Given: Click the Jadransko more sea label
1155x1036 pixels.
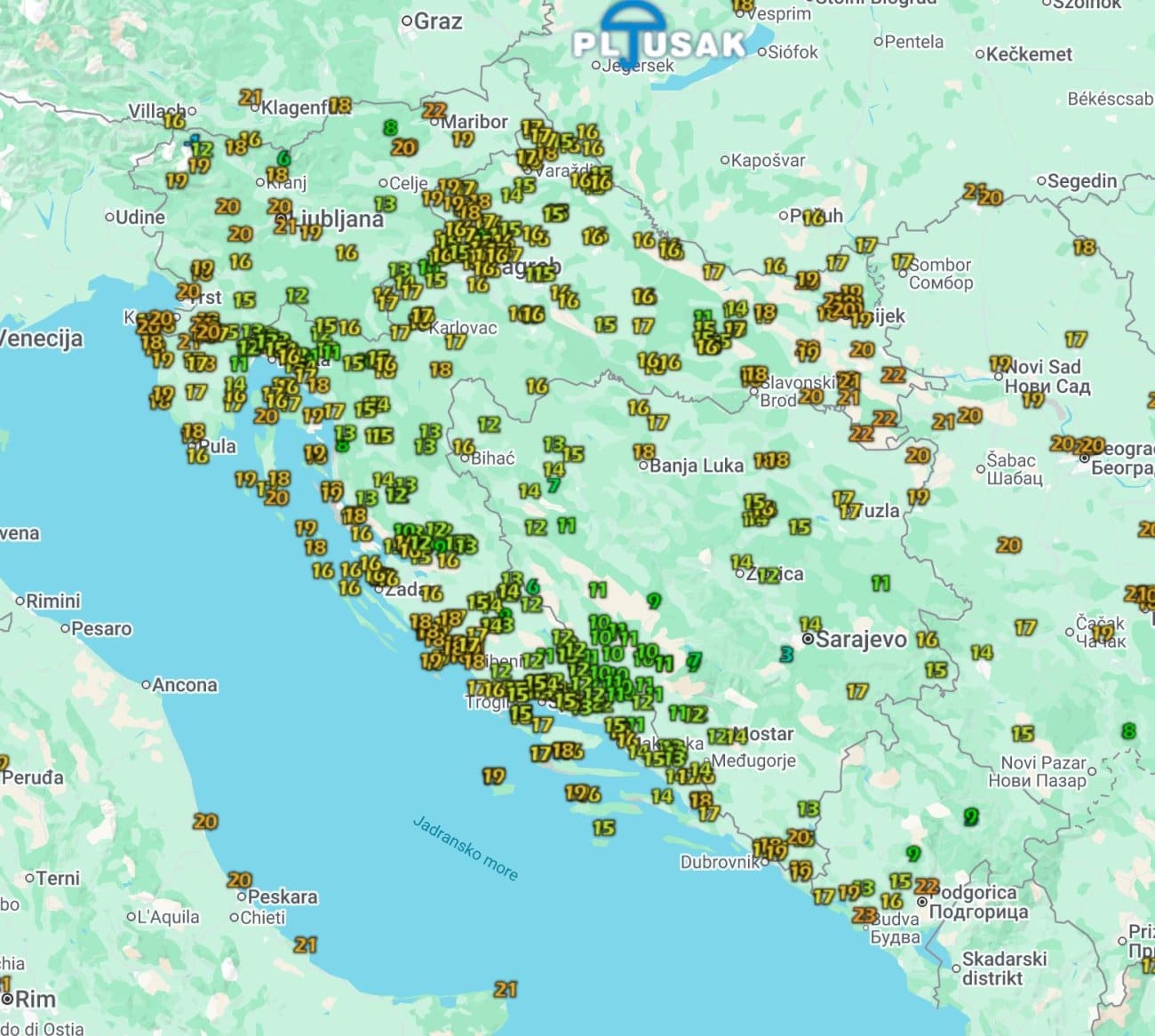Looking at the screenshot, I should (466, 847).
